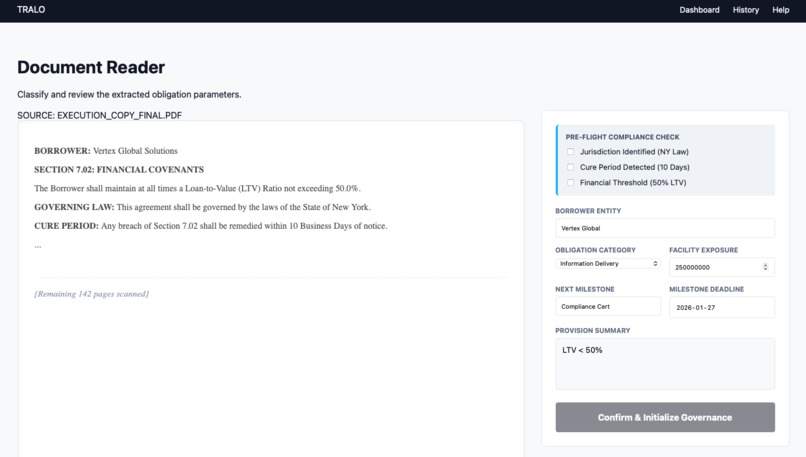
Task: Click the Borrower Entity input field
Action: (x=665, y=228)
